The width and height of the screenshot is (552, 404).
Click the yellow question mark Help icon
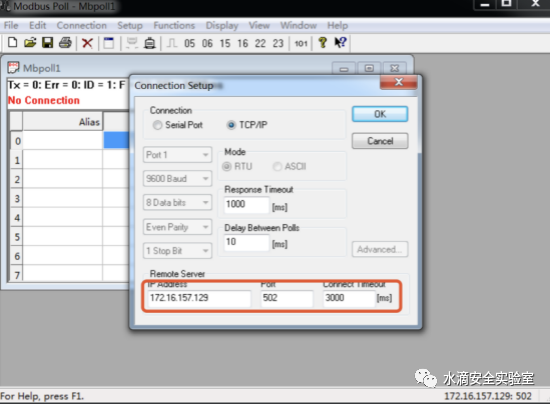pos(322,43)
